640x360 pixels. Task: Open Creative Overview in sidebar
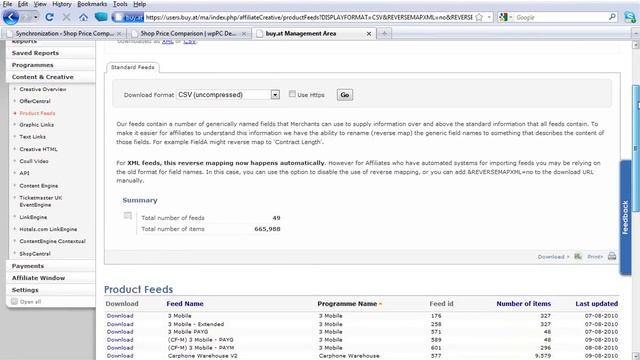[x=43, y=89]
